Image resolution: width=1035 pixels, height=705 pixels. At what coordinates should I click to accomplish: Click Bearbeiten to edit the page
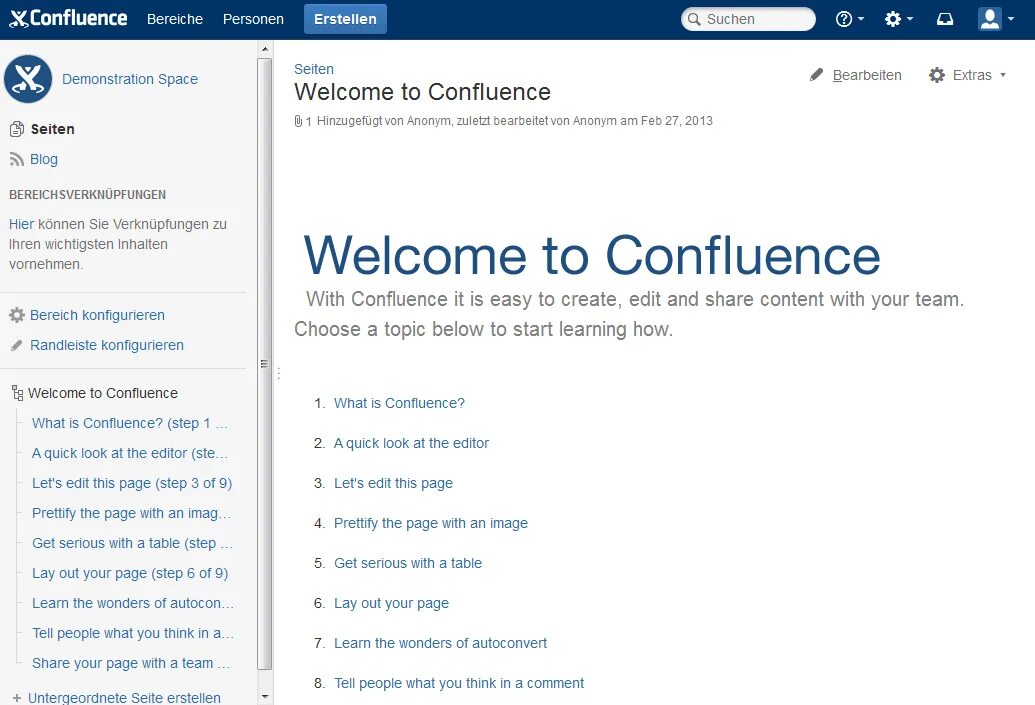pyautogui.click(x=869, y=74)
